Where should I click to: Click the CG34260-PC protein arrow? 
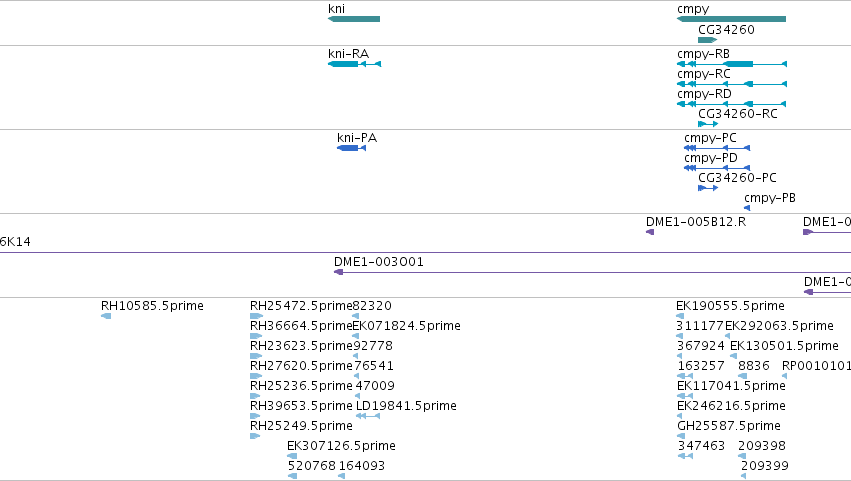click(x=708, y=188)
